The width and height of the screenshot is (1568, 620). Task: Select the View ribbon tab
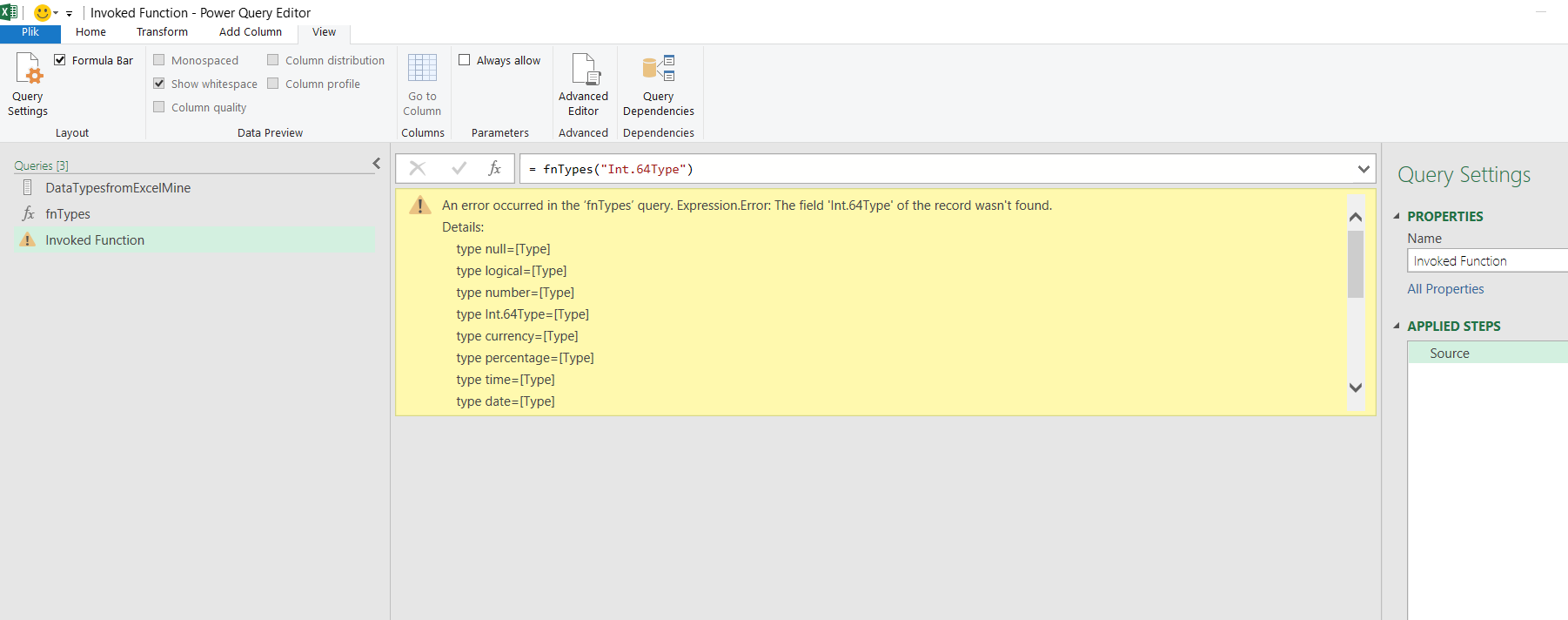tap(324, 32)
